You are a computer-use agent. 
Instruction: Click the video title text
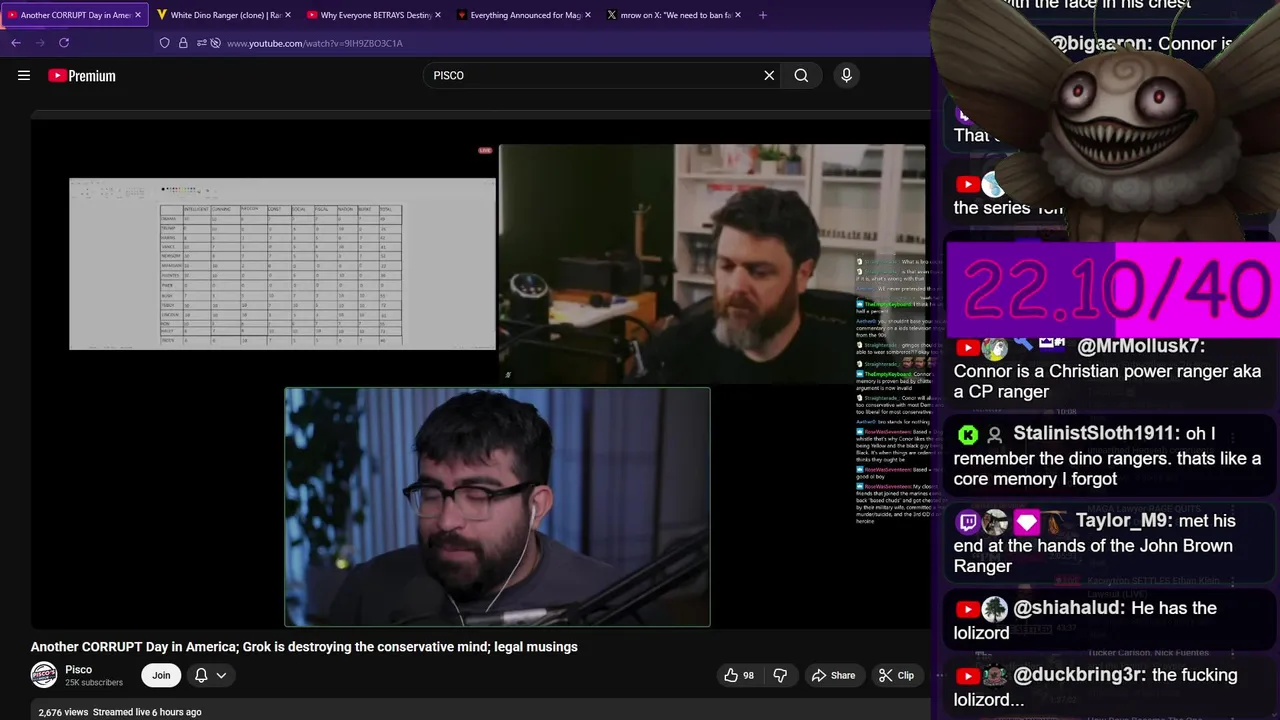[304, 647]
